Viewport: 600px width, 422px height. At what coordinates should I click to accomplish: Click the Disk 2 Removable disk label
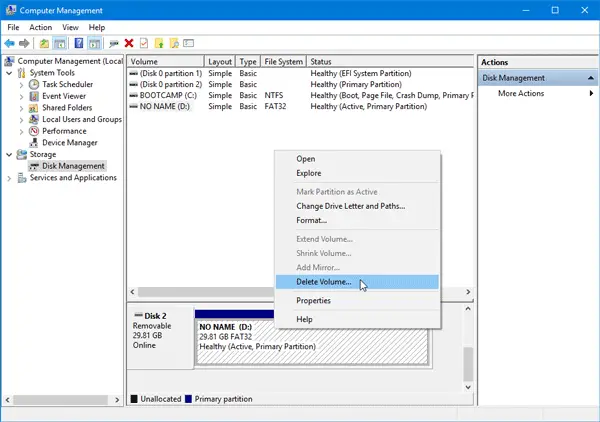(160, 337)
